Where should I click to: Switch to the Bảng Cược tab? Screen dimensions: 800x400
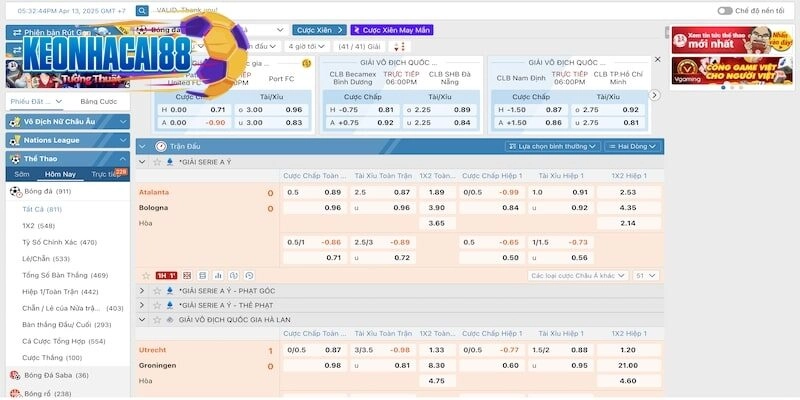click(98, 101)
